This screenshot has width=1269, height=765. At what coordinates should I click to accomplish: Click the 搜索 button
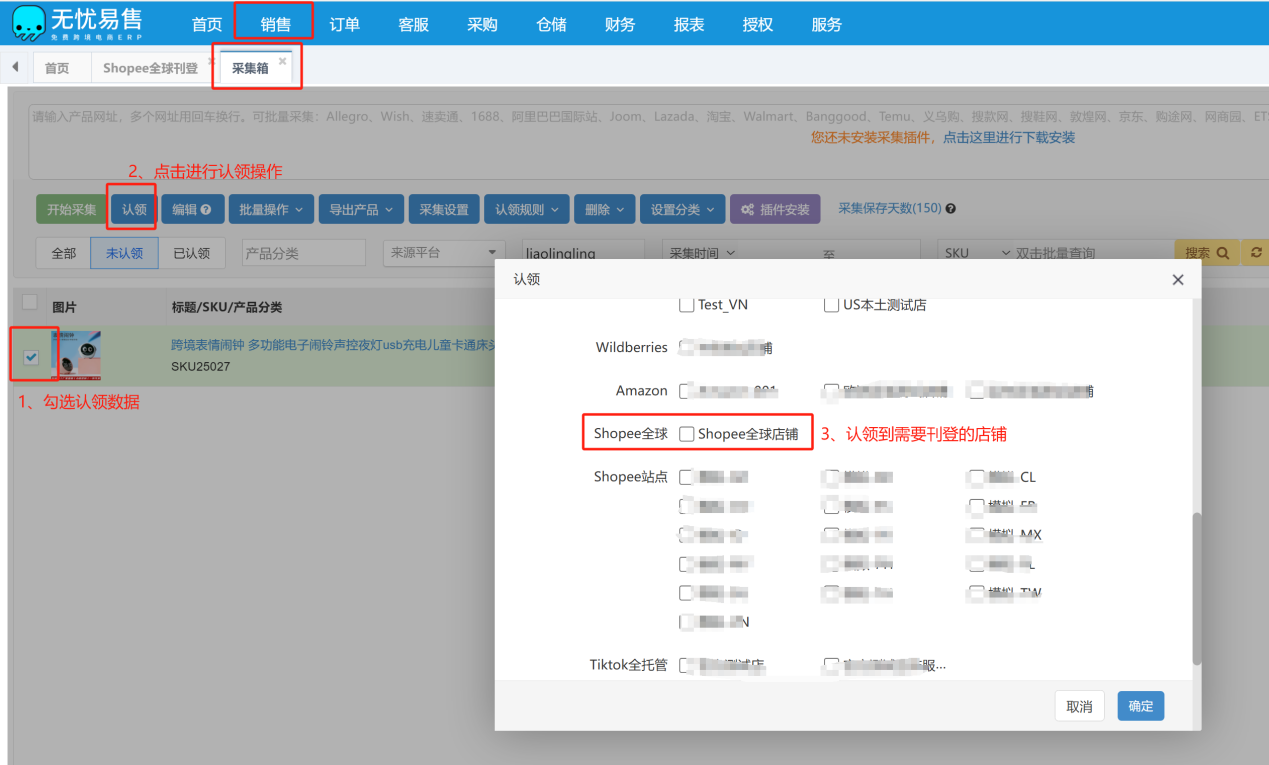[1207, 253]
